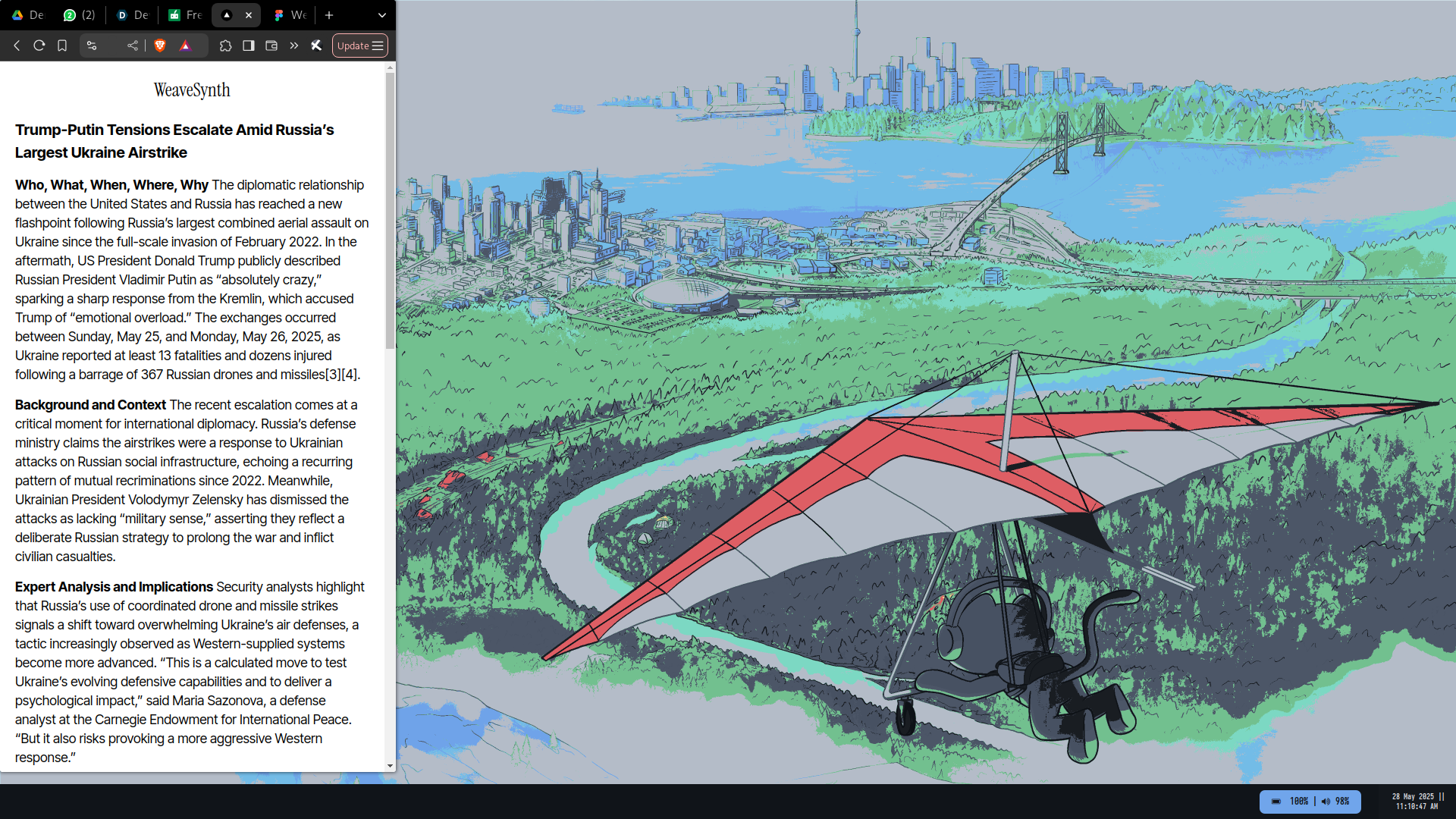Click the back navigation arrow

tap(17, 45)
